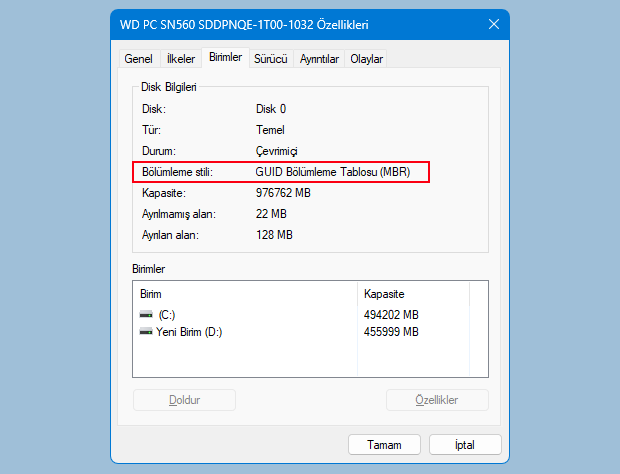Click the Doldur button
620x474 pixels.
184,400
